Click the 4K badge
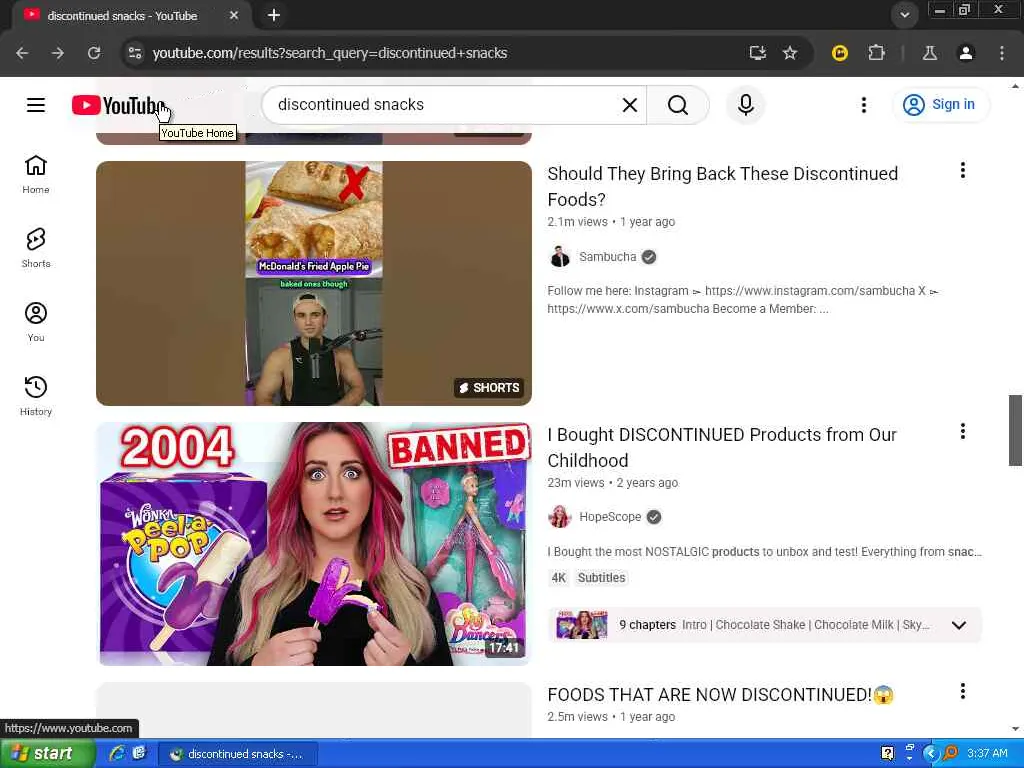 (x=558, y=577)
